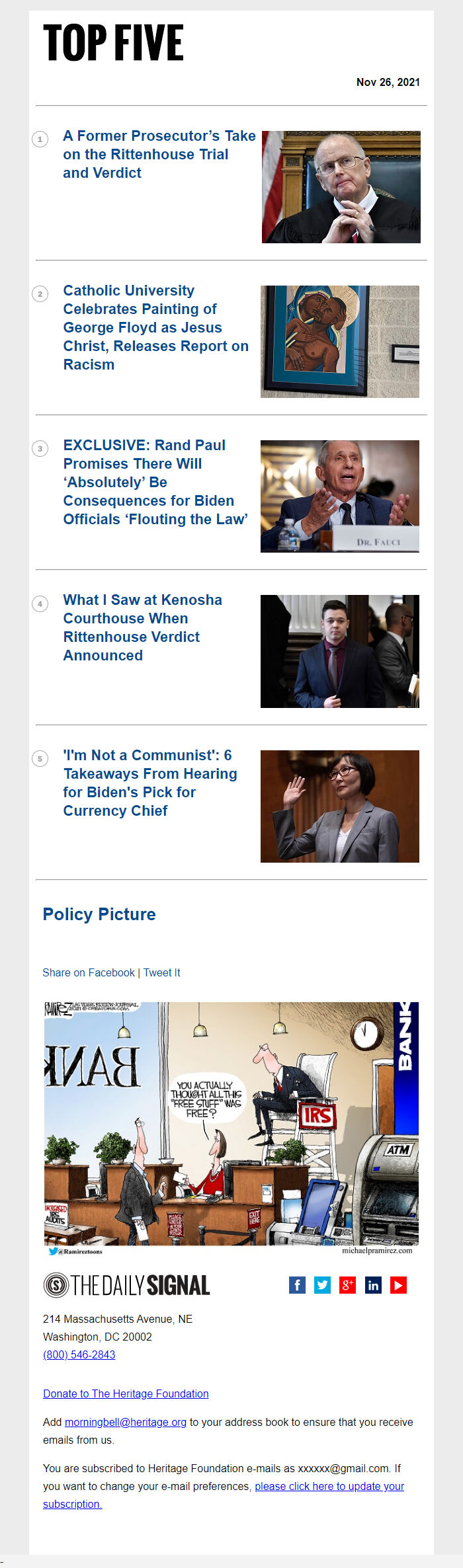463x1568 pixels.
Task: Open the Twitter social icon
Action: coord(322,1284)
